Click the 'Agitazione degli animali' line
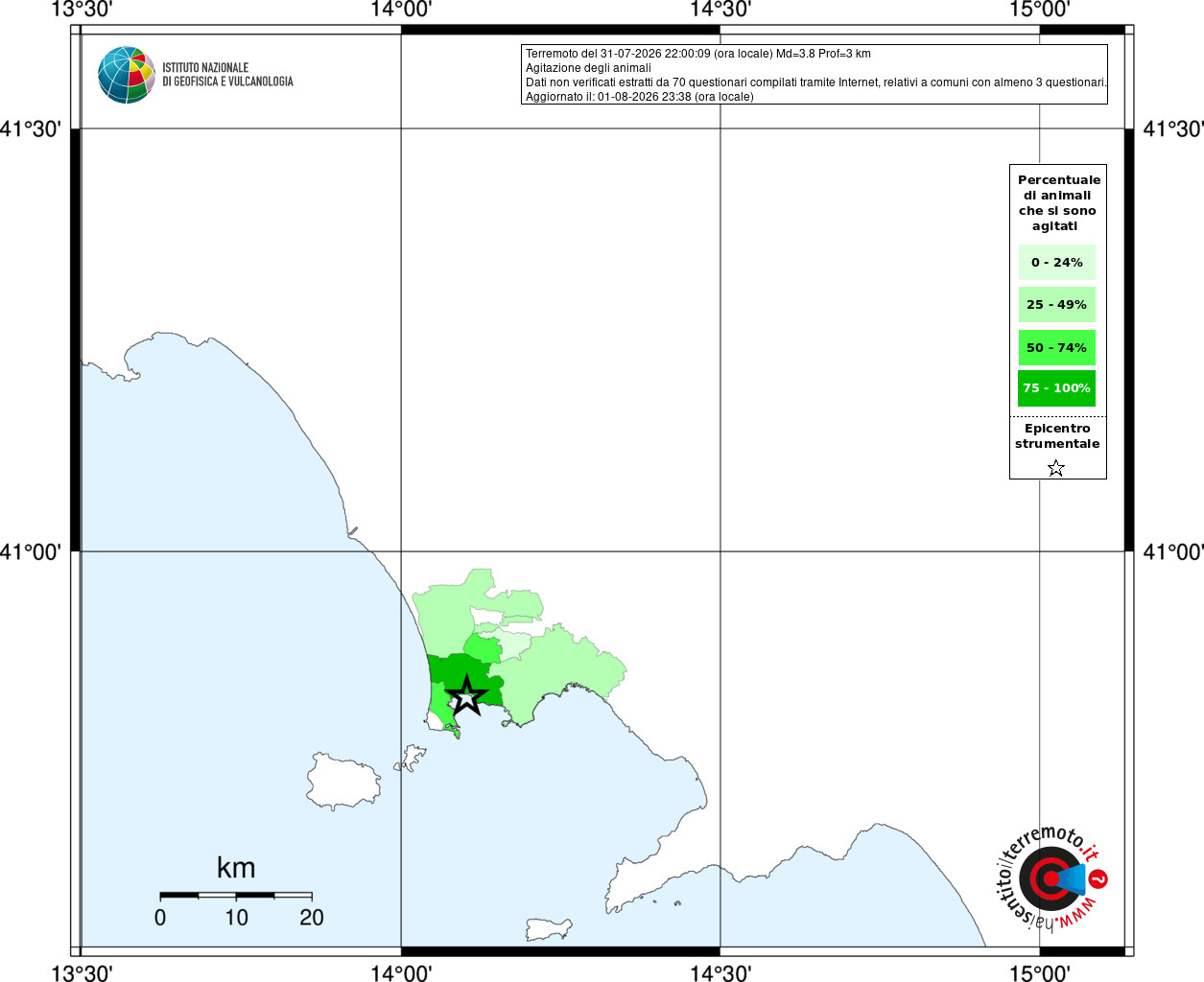 click(588, 68)
